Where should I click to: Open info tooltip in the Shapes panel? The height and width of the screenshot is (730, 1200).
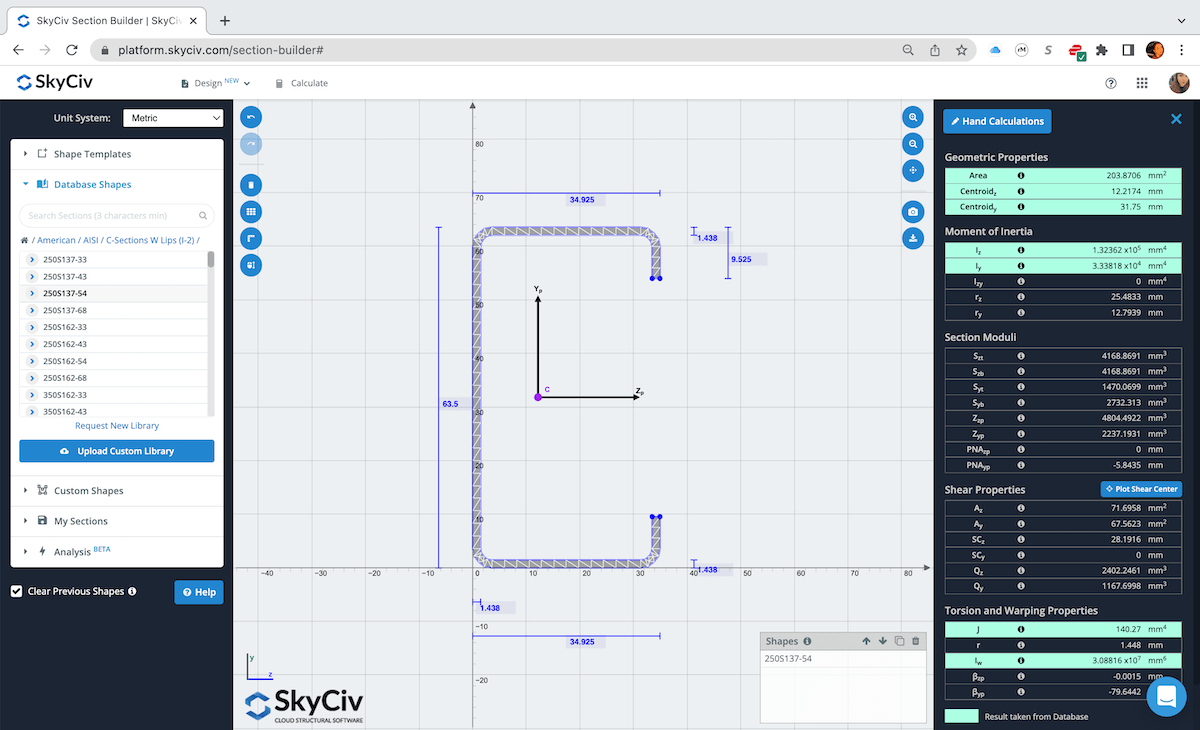click(x=807, y=641)
